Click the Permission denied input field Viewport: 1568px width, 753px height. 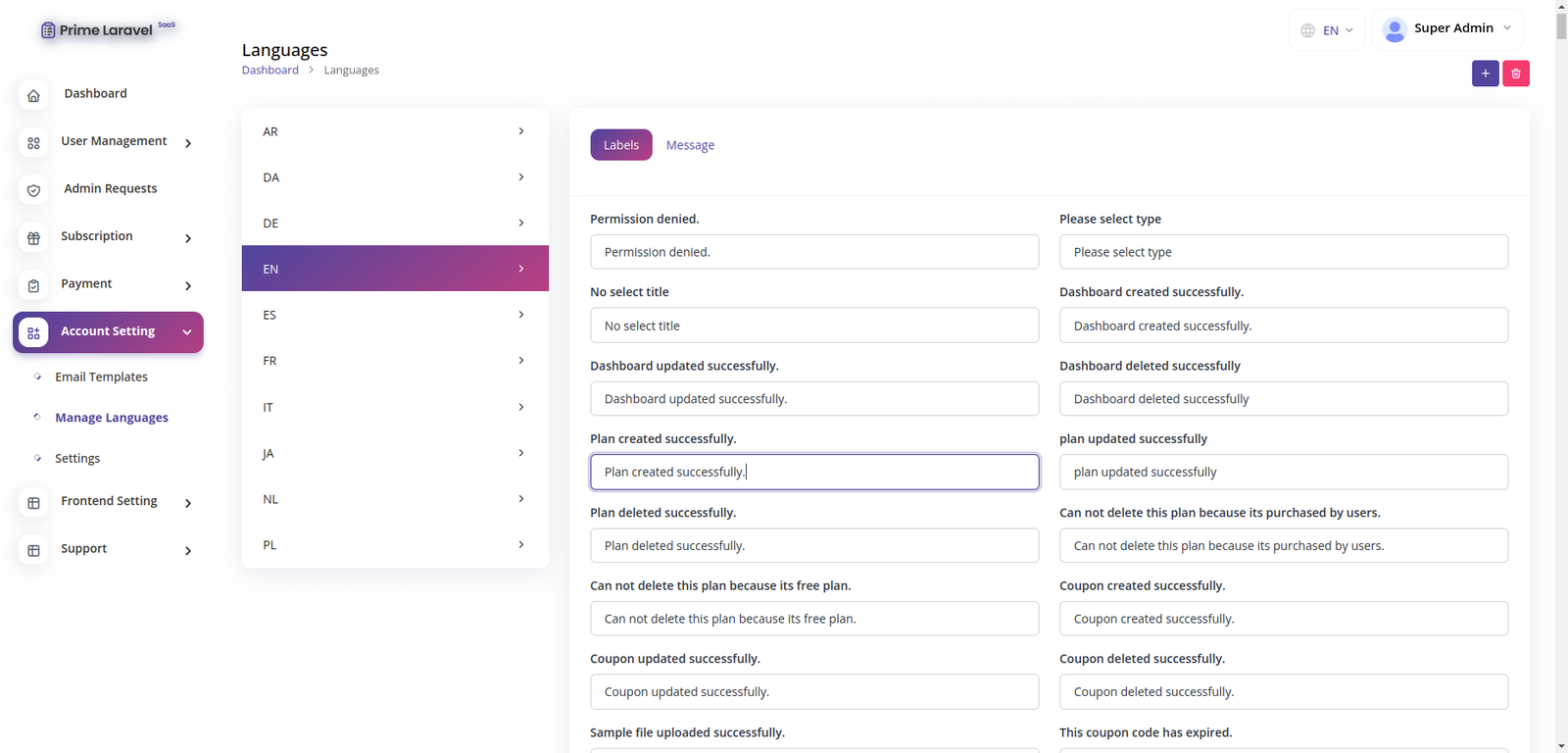click(x=813, y=252)
